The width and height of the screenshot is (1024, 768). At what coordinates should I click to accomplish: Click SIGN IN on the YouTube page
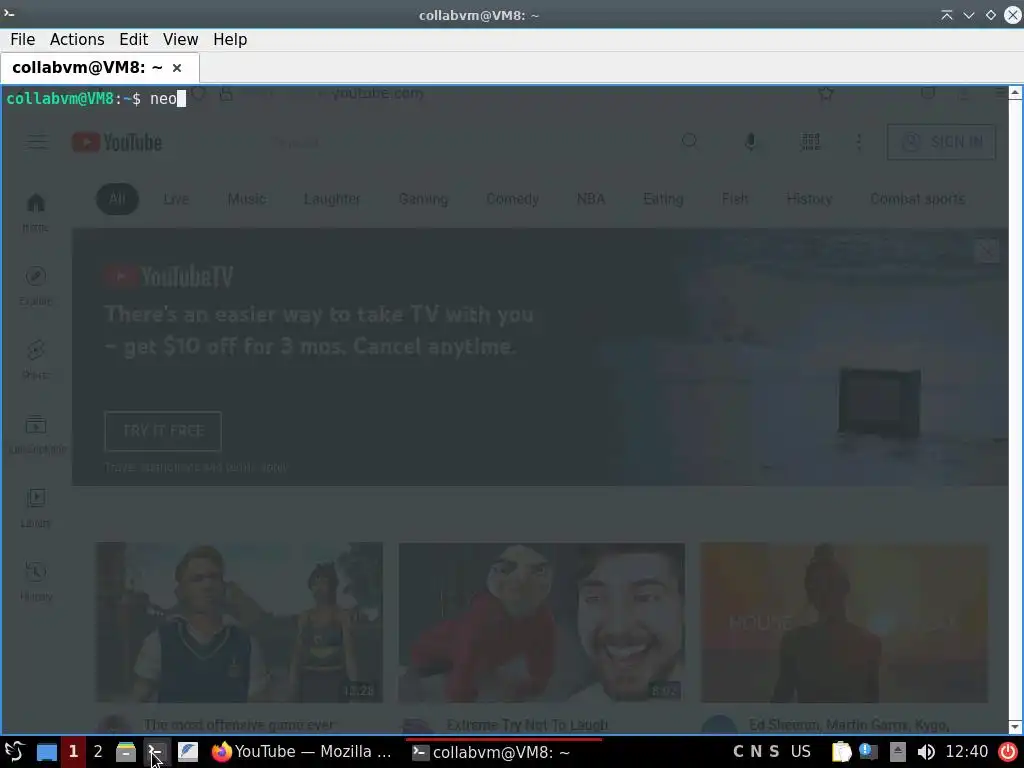click(941, 142)
